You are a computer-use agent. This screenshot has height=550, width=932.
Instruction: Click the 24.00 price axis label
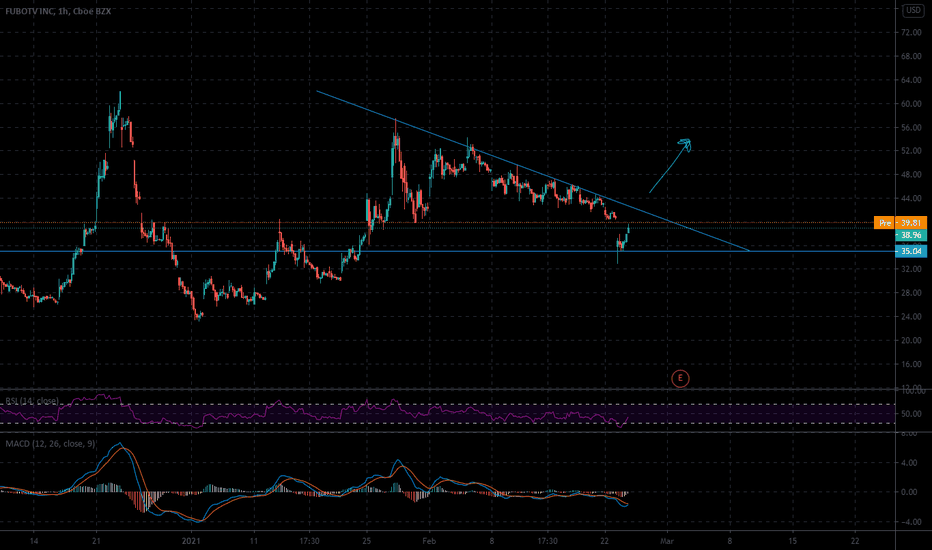tap(911, 317)
